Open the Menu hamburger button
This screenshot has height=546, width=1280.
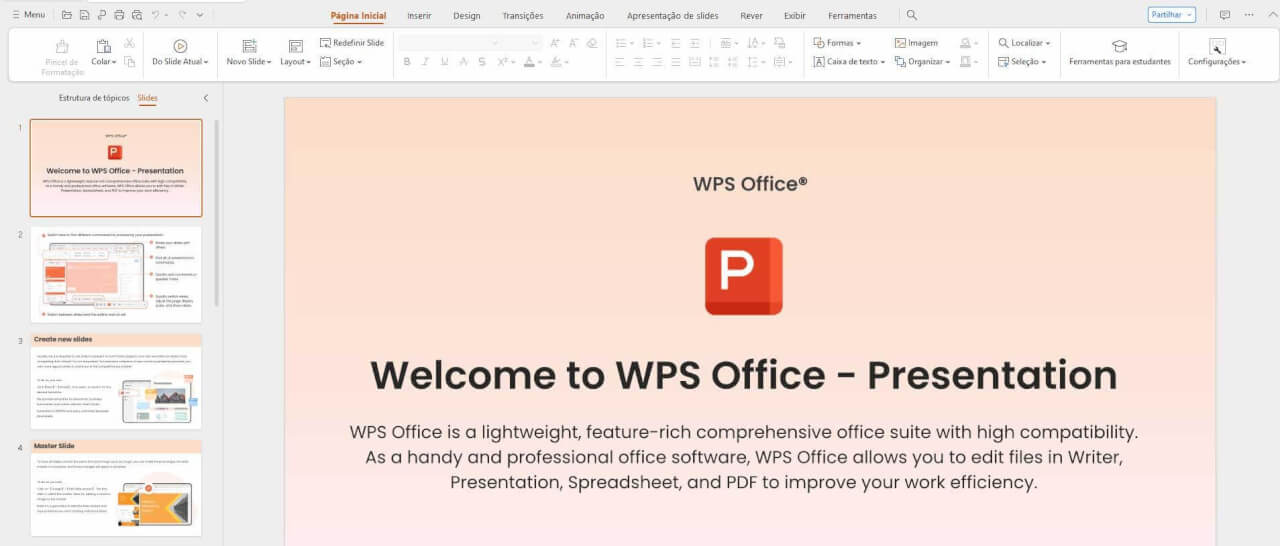pyautogui.click(x=28, y=15)
